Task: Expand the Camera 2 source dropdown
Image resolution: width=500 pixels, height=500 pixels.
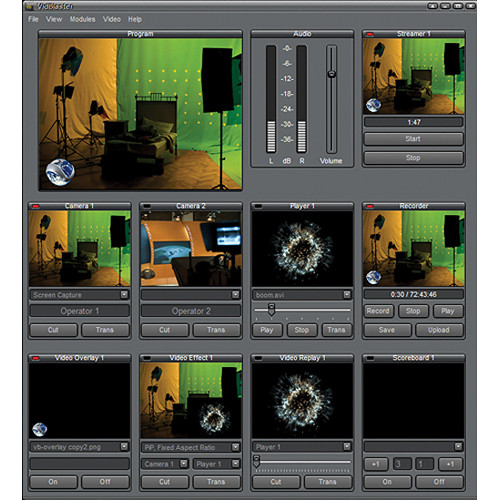Action: coord(236,295)
